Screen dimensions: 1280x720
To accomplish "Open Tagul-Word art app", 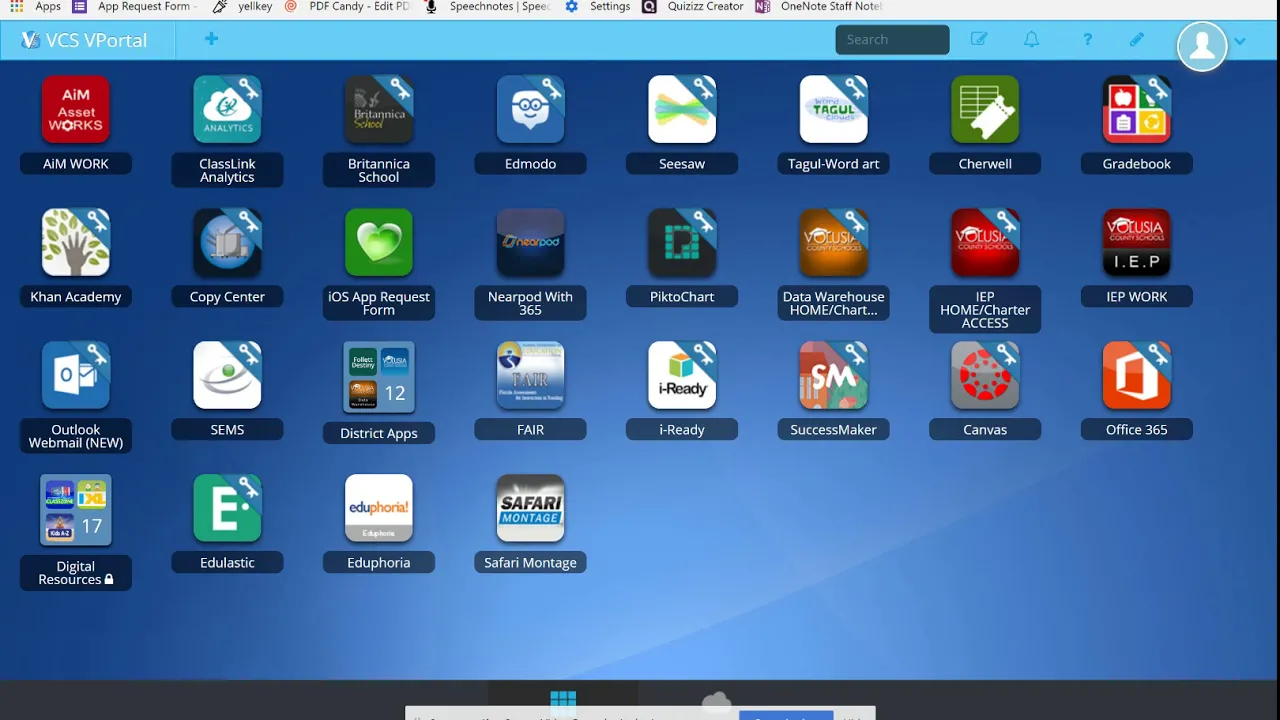I will point(834,109).
